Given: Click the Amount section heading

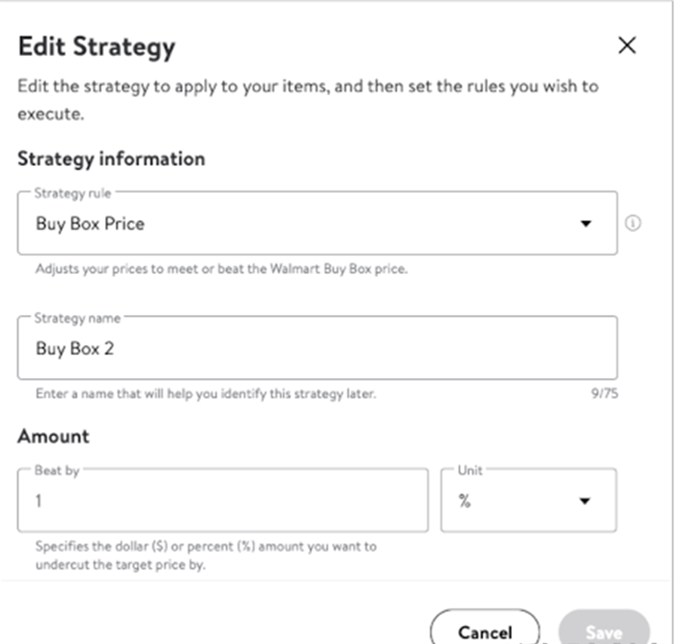Looking at the screenshot, I should pos(53,436).
